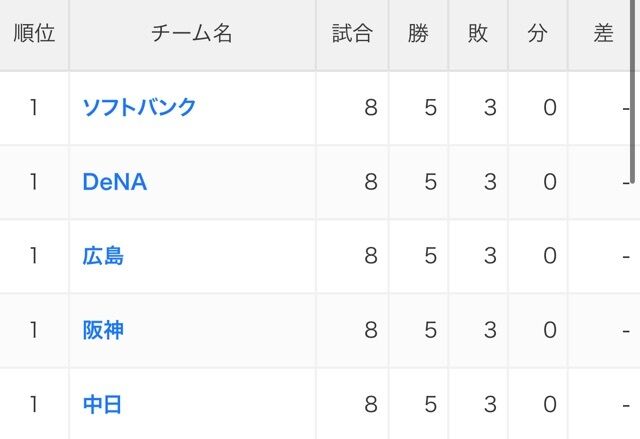
Task: Click the 試合 column header
Action: tap(352, 33)
